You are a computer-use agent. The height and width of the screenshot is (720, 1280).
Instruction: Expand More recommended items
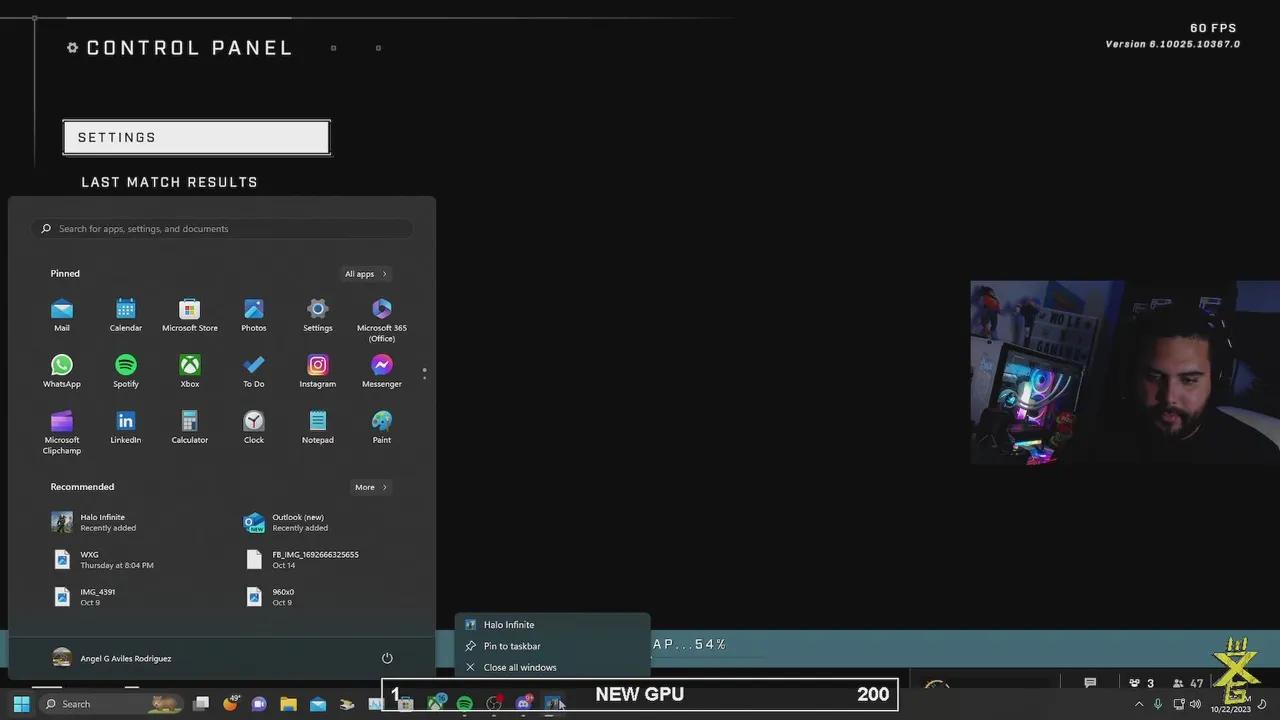(x=370, y=487)
